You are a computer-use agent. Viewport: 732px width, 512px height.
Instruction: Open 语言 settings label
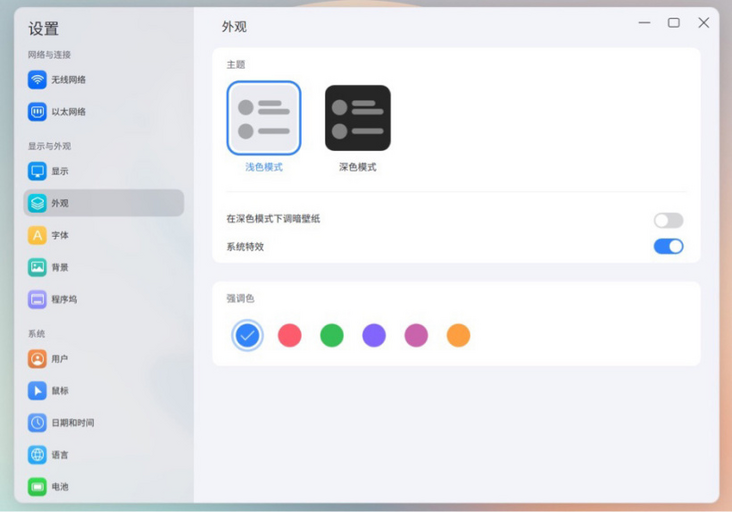coord(60,455)
